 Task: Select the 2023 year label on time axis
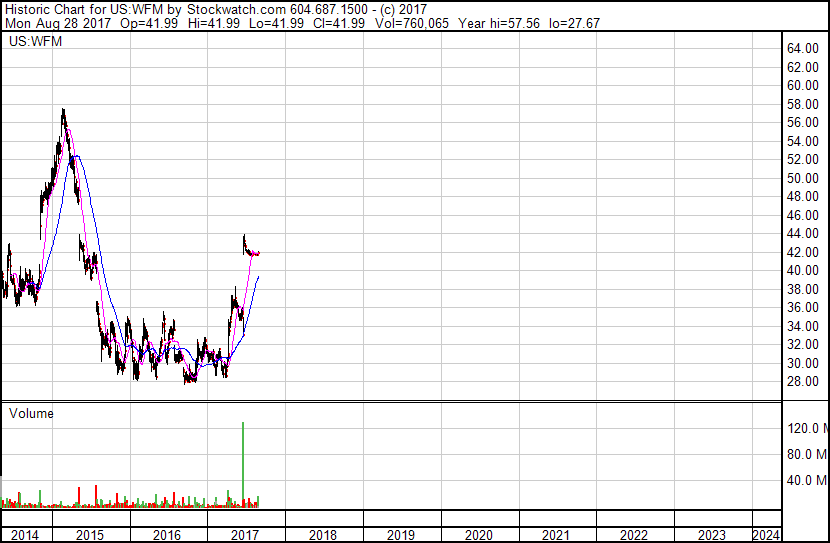[712, 535]
